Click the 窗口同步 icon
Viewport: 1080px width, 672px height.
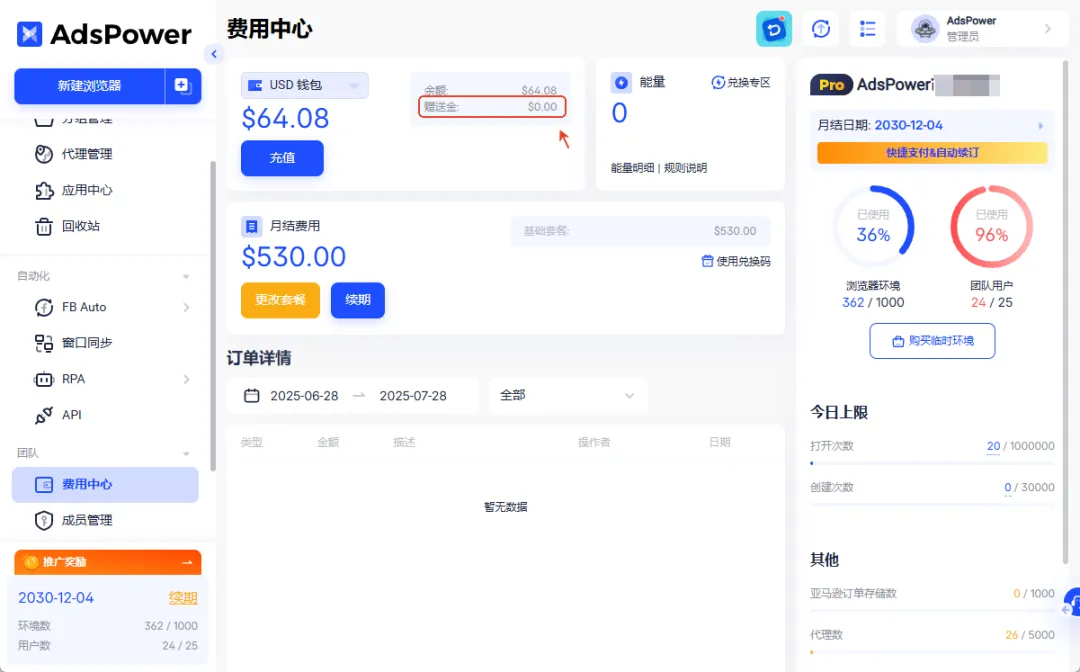coord(44,343)
